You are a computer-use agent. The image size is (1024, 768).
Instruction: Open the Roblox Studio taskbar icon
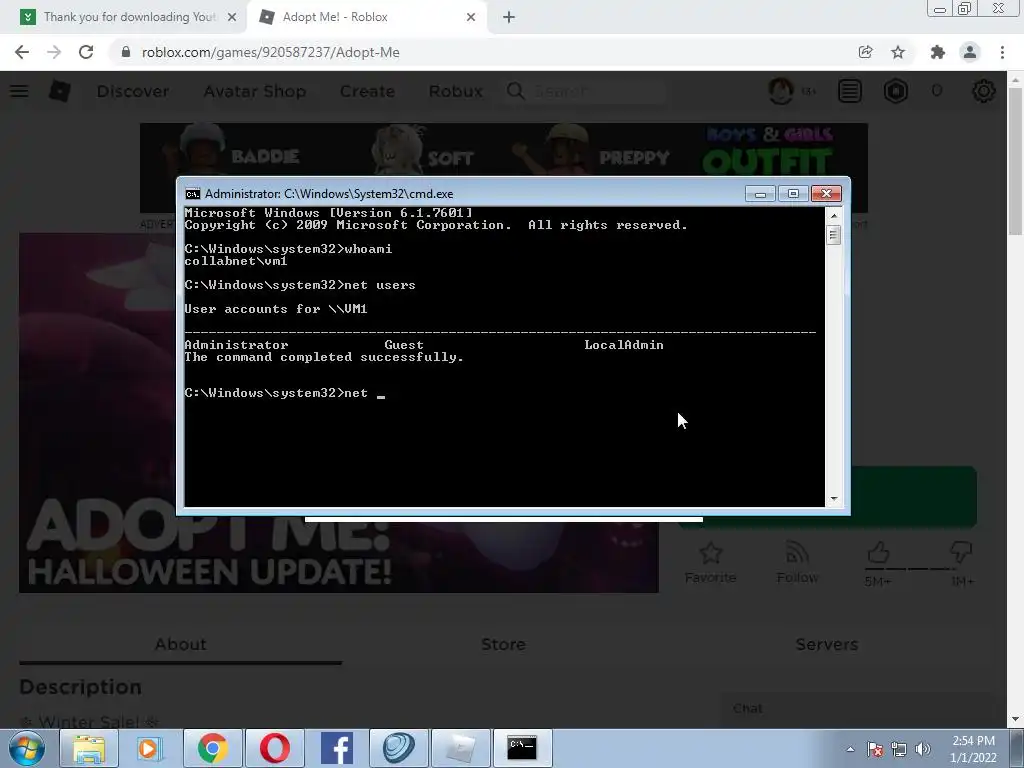(x=460, y=748)
